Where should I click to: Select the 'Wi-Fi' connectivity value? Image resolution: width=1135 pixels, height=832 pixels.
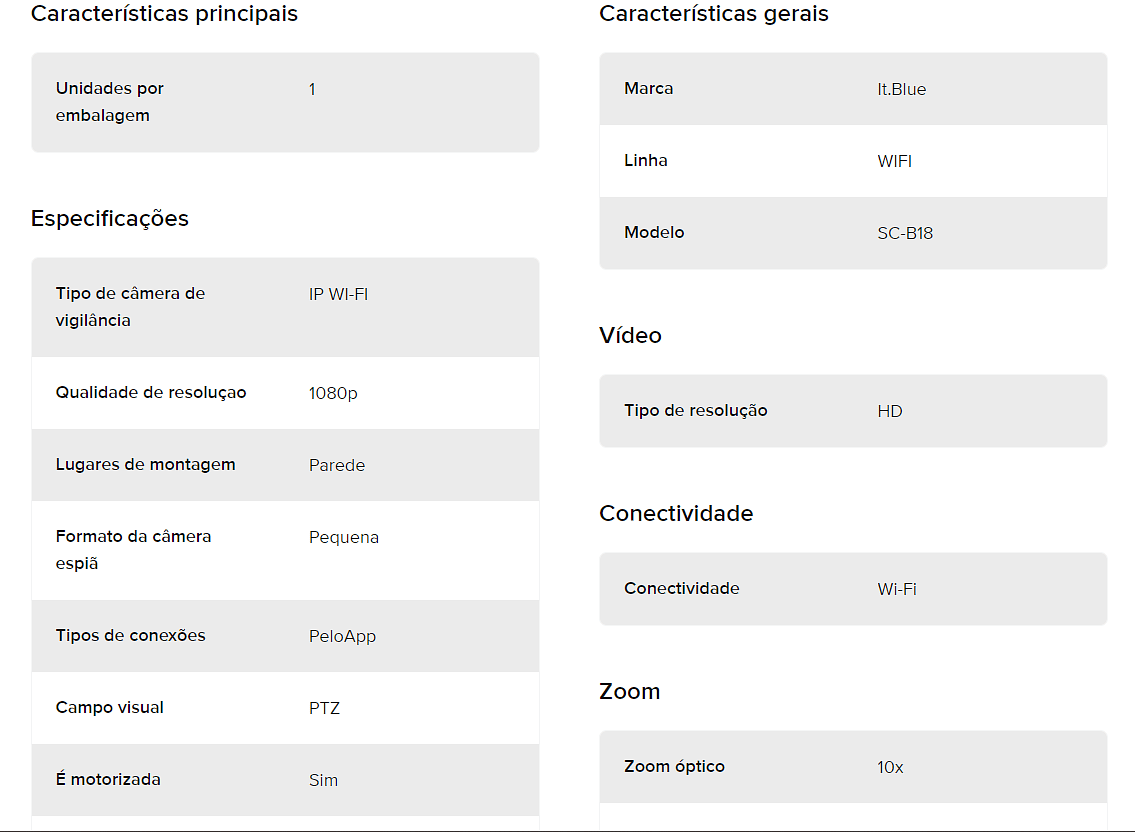click(897, 589)
